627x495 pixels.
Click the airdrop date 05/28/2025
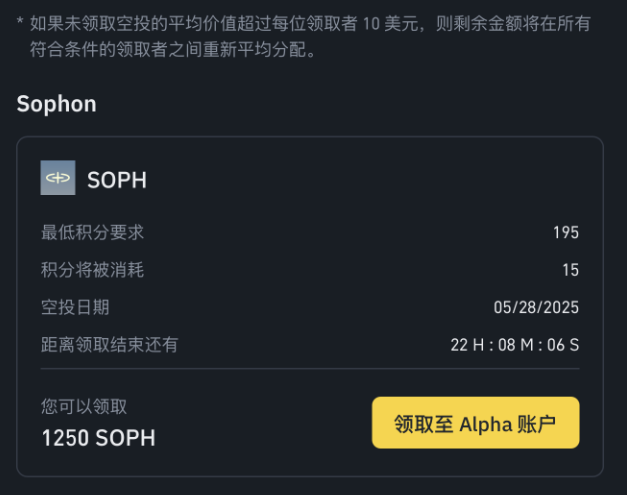click(x=536, y=307)
